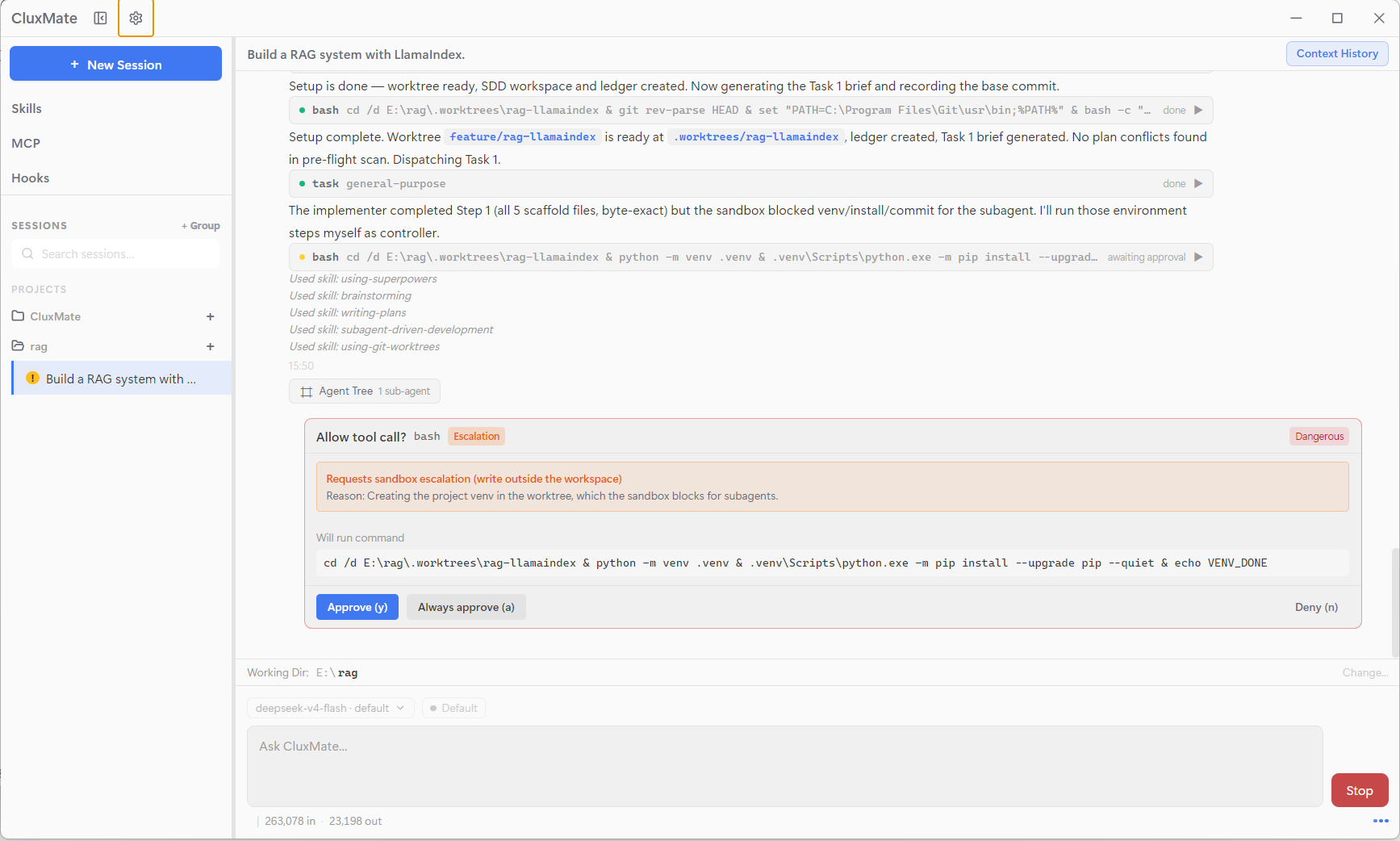
Task: Click the search magnifier icon
Action: [27, 253]
